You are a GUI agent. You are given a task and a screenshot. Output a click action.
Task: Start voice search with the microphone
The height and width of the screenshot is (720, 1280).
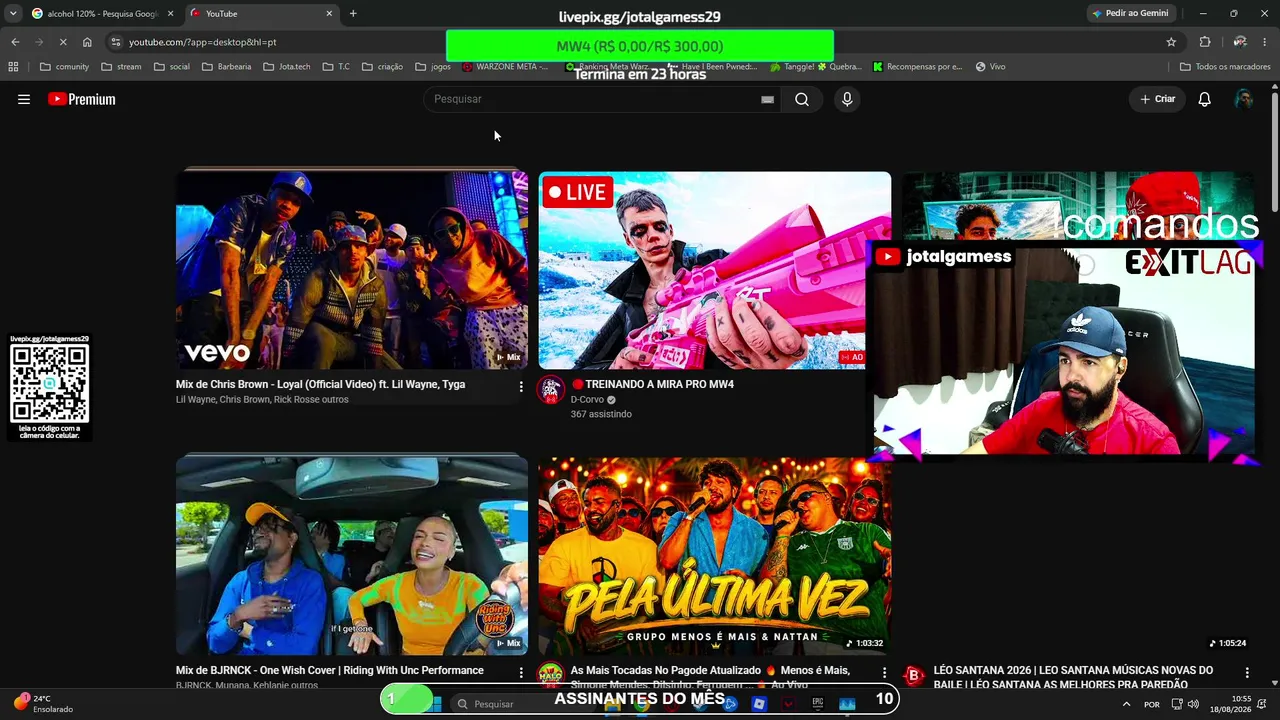tap(847, 99)
